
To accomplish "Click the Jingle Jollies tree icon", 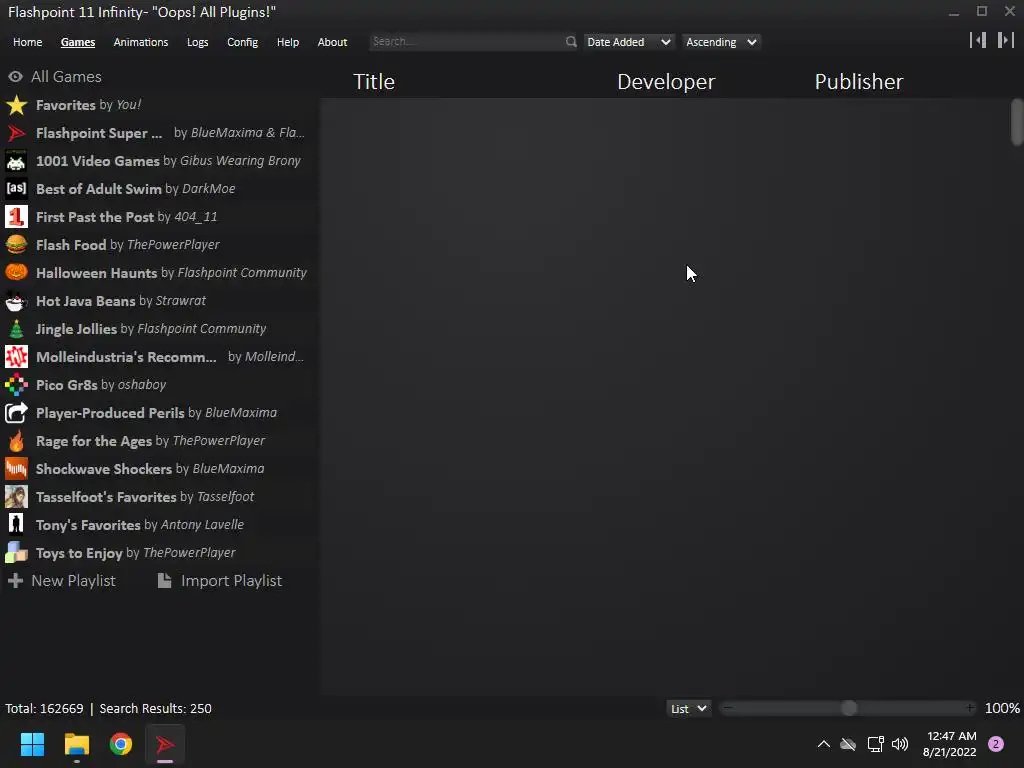I will click(16, 329).
